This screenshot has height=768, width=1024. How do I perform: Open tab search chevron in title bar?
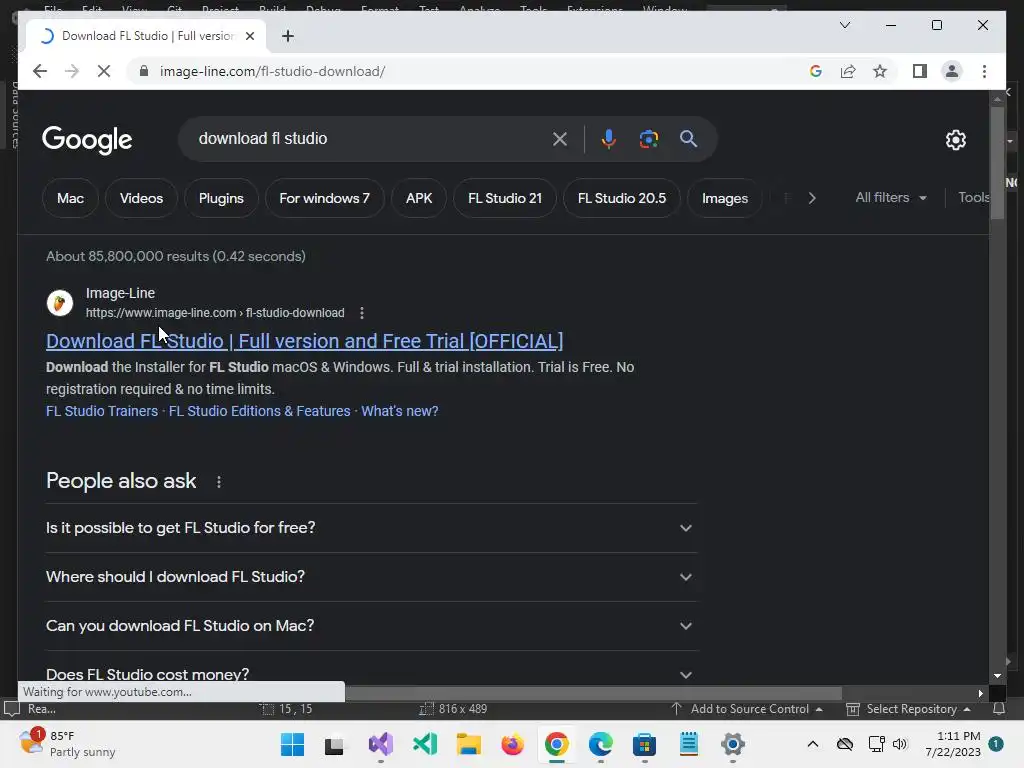point(844,25)
